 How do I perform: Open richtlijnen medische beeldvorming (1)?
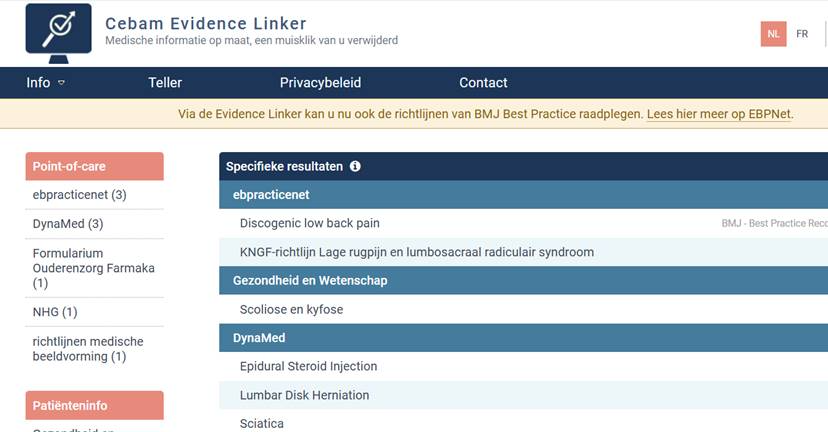click(x=88, y=349)
